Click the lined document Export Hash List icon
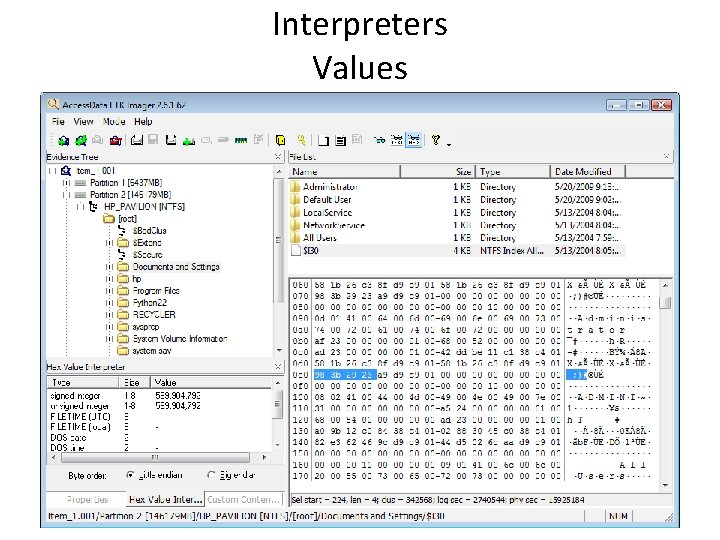The image size is (720, 540). [x=340, y=141]
